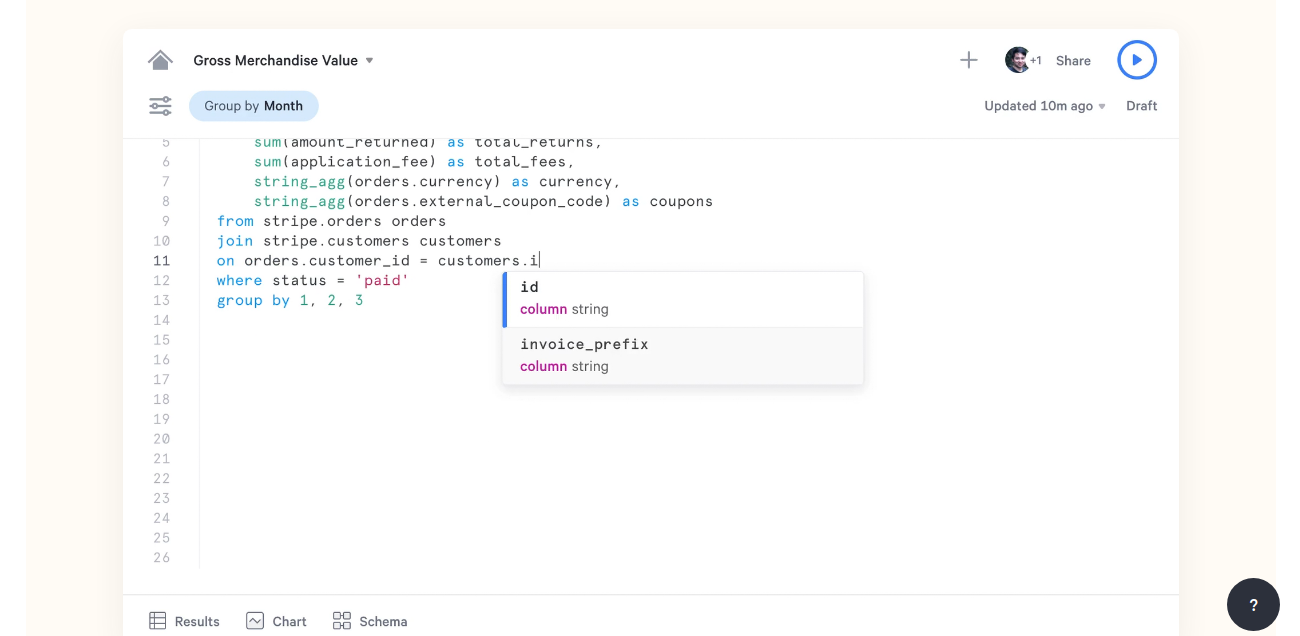1300x636 pixels.
Task: Expand the Gross Merchandise Value title dropdown
Action: (369, 61)
